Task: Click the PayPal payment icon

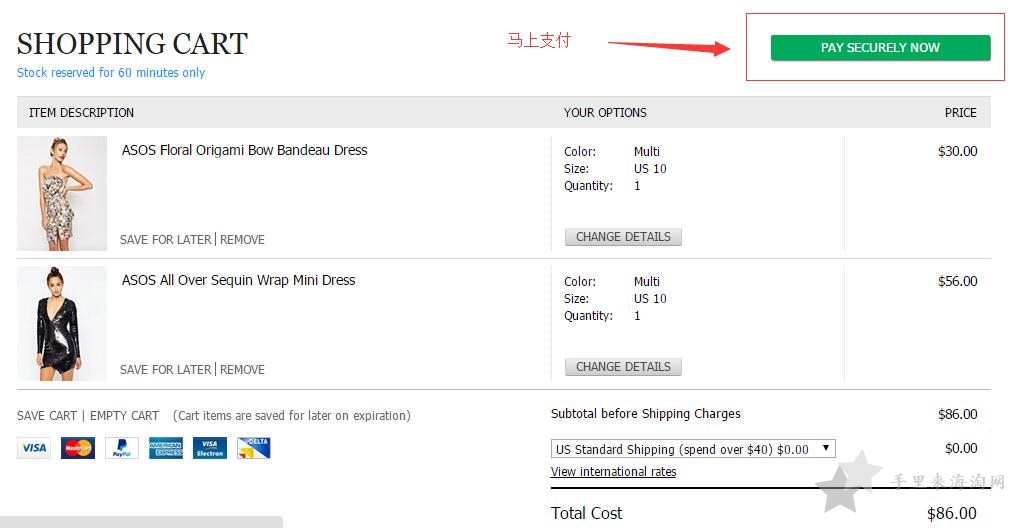Action: click(x=122, y=447)
